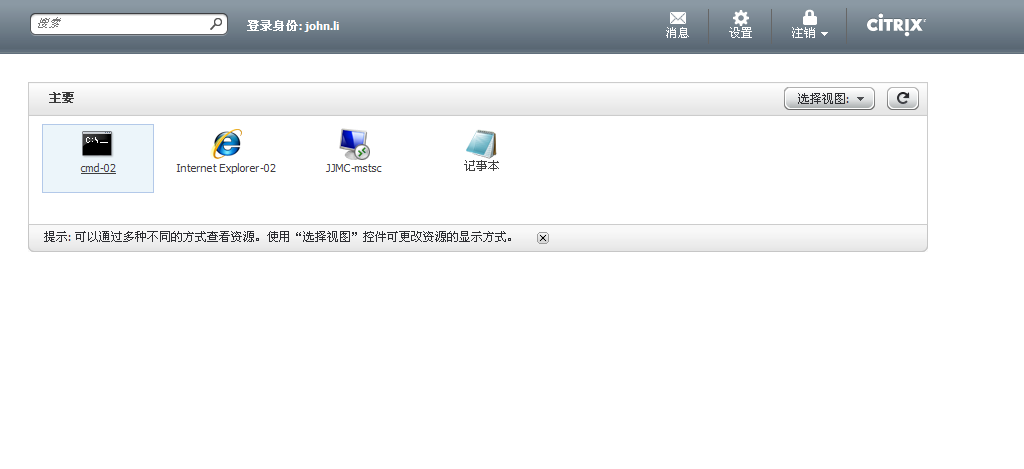Expand the 选择视图 dropdown

(x=829, y=99)
